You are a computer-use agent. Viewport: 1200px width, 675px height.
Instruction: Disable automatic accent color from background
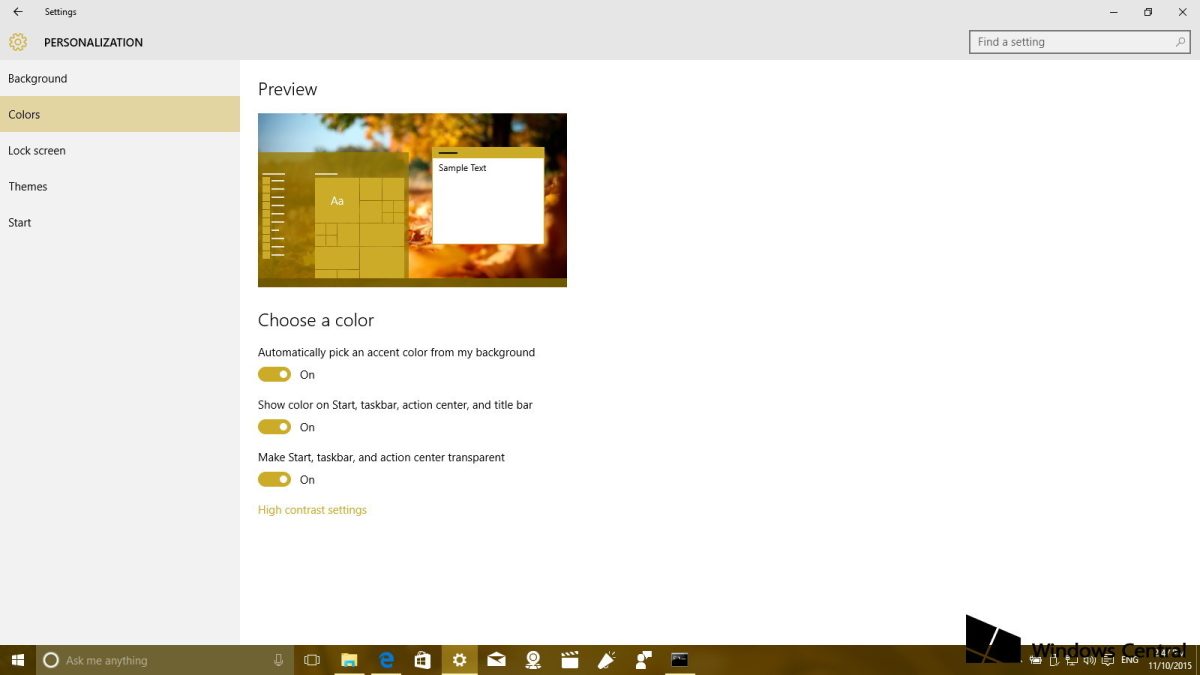[274, 374]
